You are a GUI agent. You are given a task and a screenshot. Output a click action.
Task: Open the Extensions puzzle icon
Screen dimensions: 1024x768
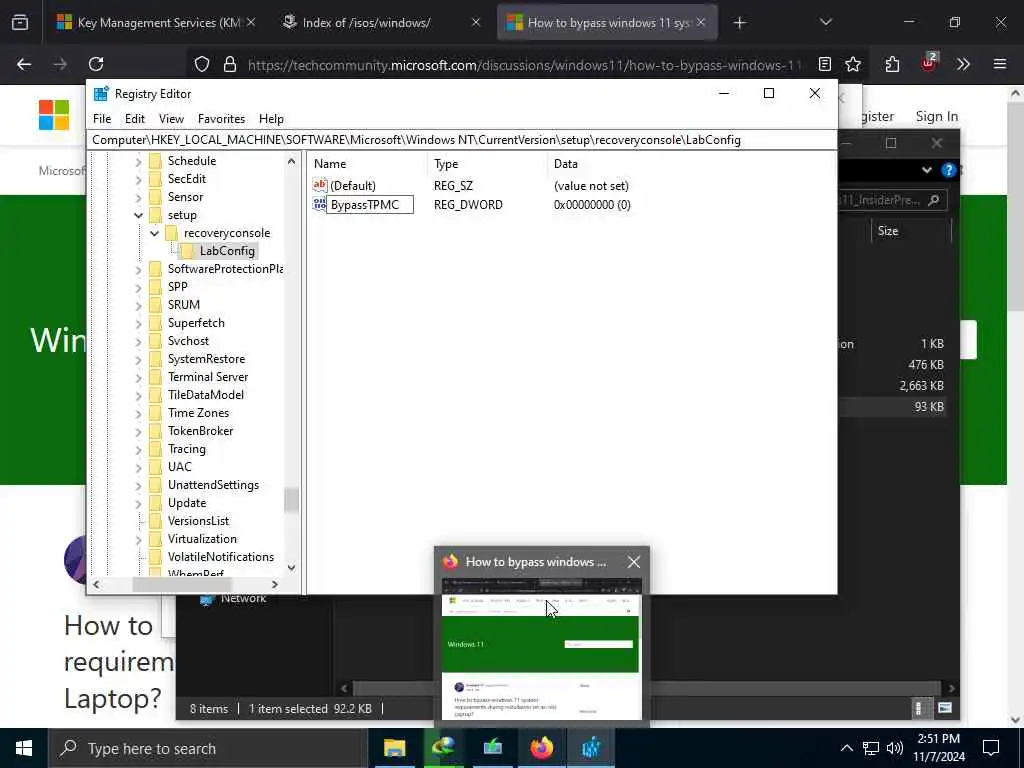click(892, 64)
